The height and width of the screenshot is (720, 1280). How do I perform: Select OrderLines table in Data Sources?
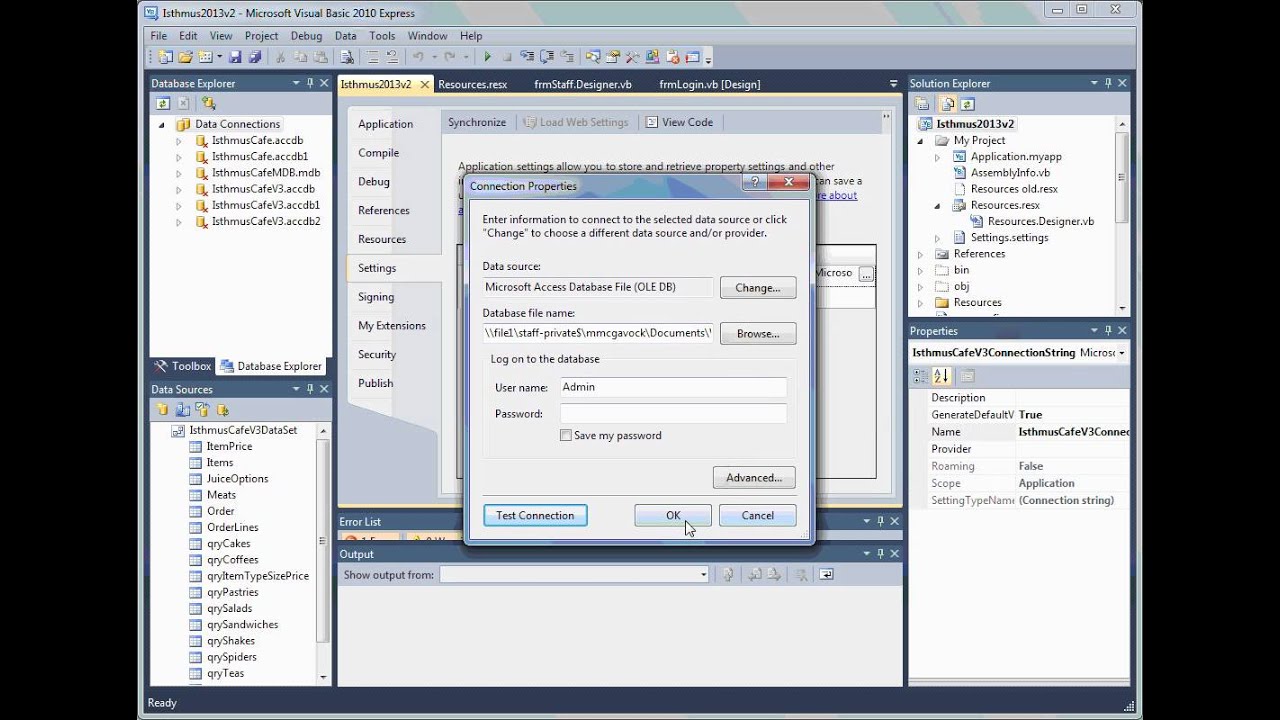point(232,527)
